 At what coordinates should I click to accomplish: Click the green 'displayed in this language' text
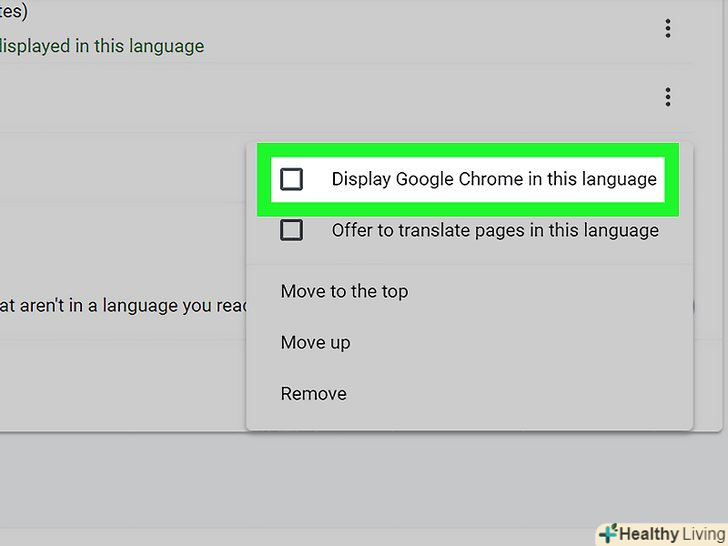click(102, 46)
